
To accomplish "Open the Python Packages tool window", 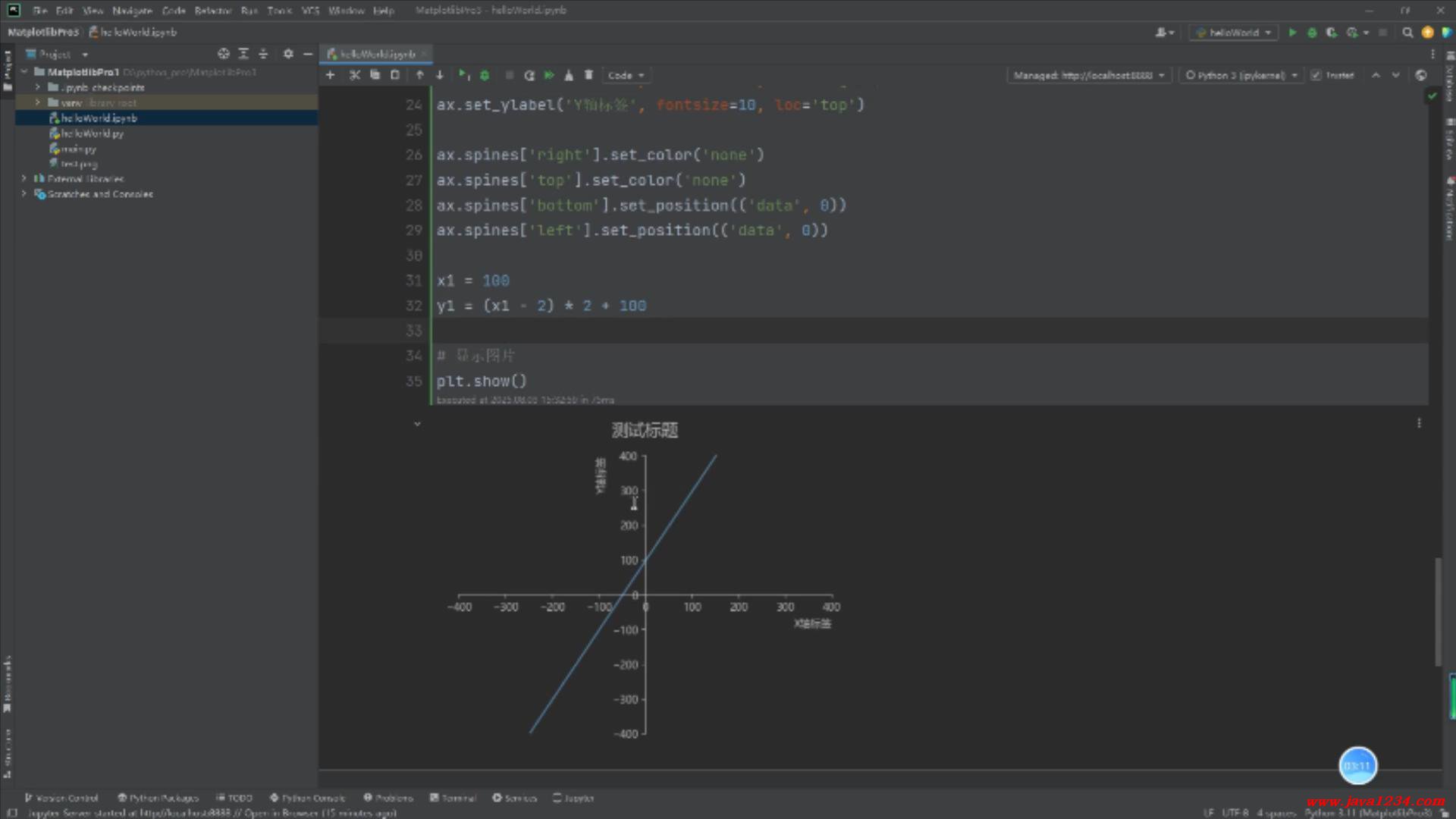I will point(158,798).
